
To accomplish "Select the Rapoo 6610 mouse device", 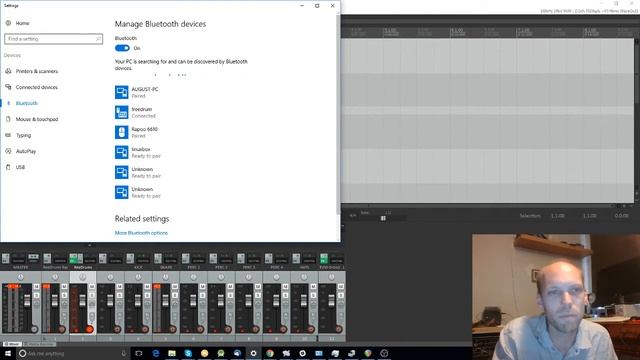I will click(x=137, y=132).
